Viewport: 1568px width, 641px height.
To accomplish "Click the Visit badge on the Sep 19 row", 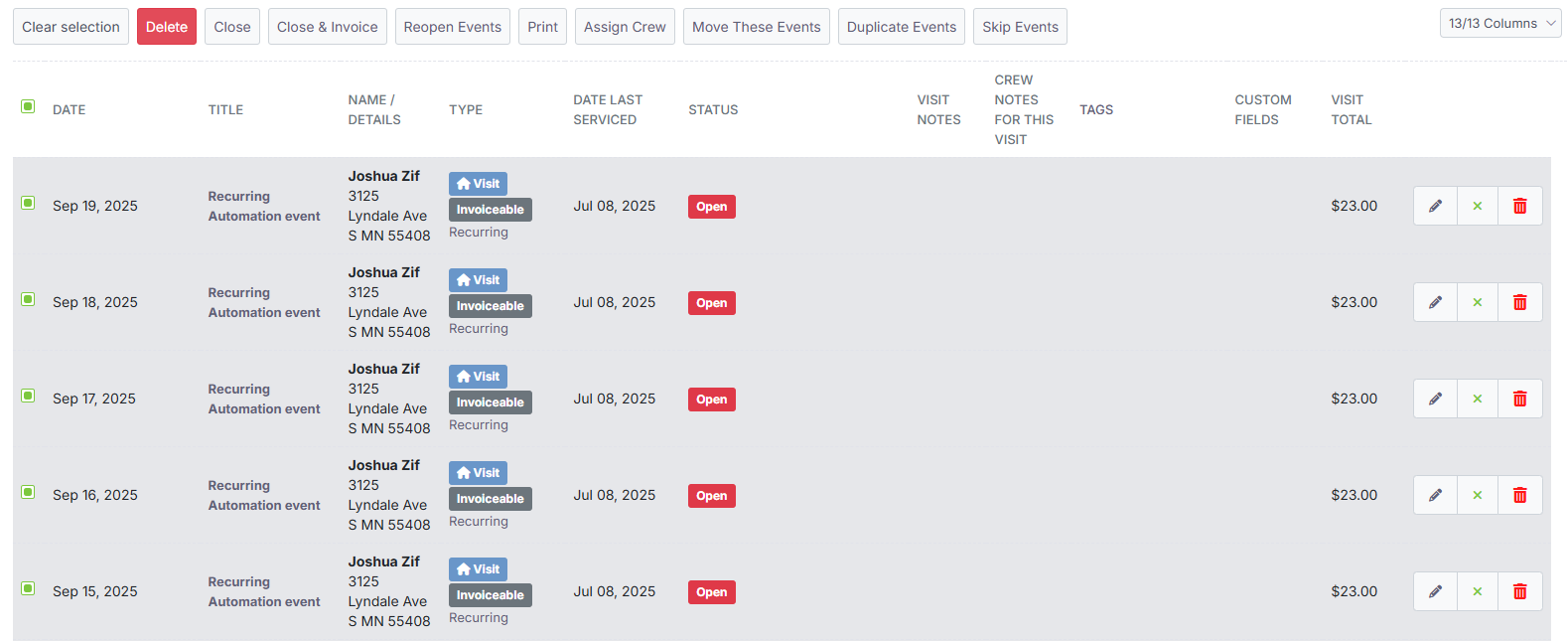I will (x=478, y=183).
